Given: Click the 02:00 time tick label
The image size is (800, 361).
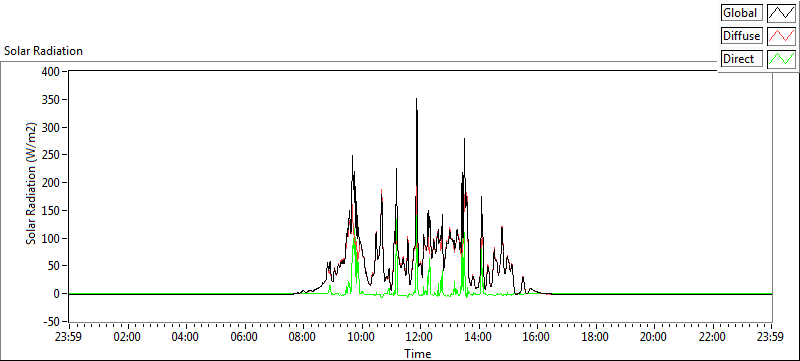Looking at the screenshot, I should pyautogui.click(x=128, y=337).
